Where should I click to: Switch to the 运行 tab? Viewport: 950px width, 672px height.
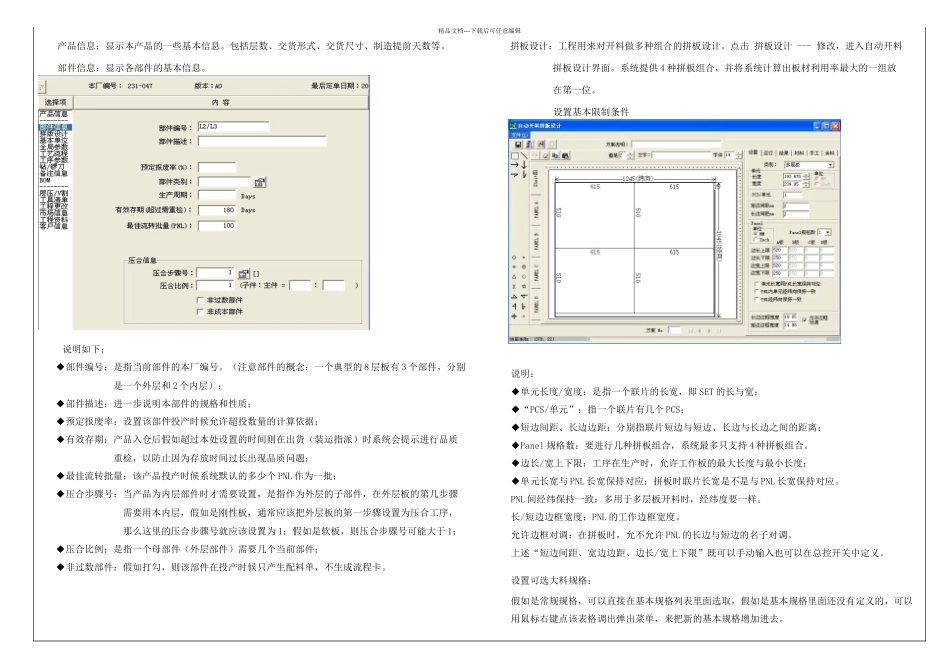[768, 153]
